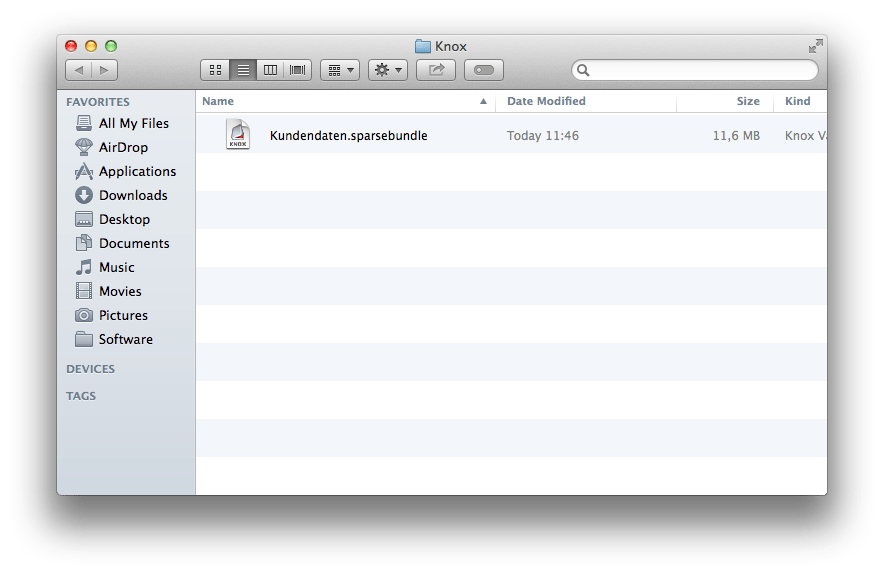Click the Edit Tags toolbar button

484,70
